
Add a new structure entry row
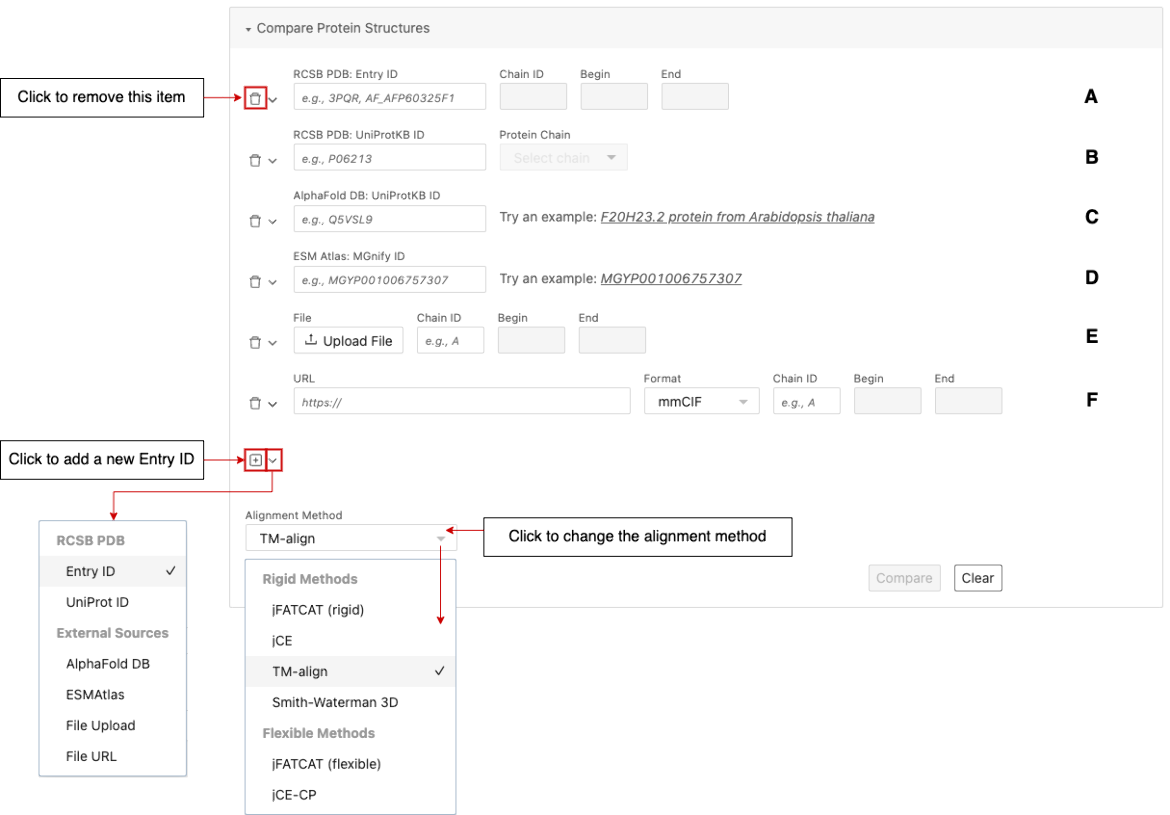(256, 459)
